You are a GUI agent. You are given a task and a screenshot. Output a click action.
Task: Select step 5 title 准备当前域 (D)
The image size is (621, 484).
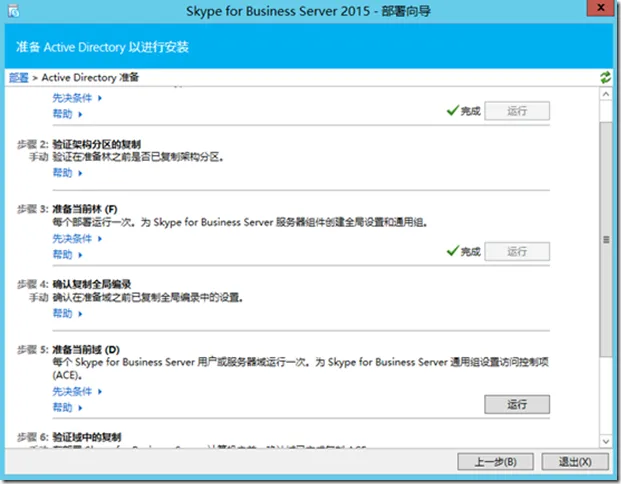point(86,350)
